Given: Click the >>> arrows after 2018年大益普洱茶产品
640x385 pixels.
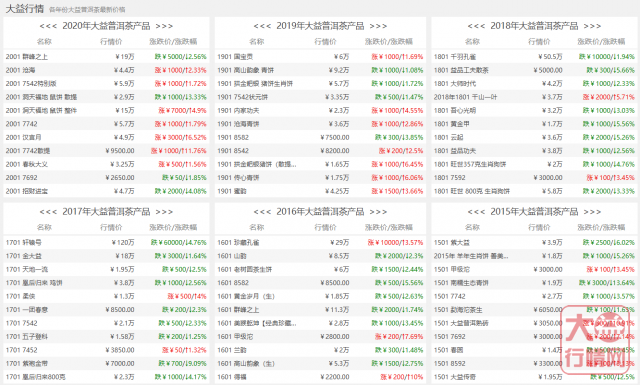Looking at the screenshot, I should (x=592, y=26).
